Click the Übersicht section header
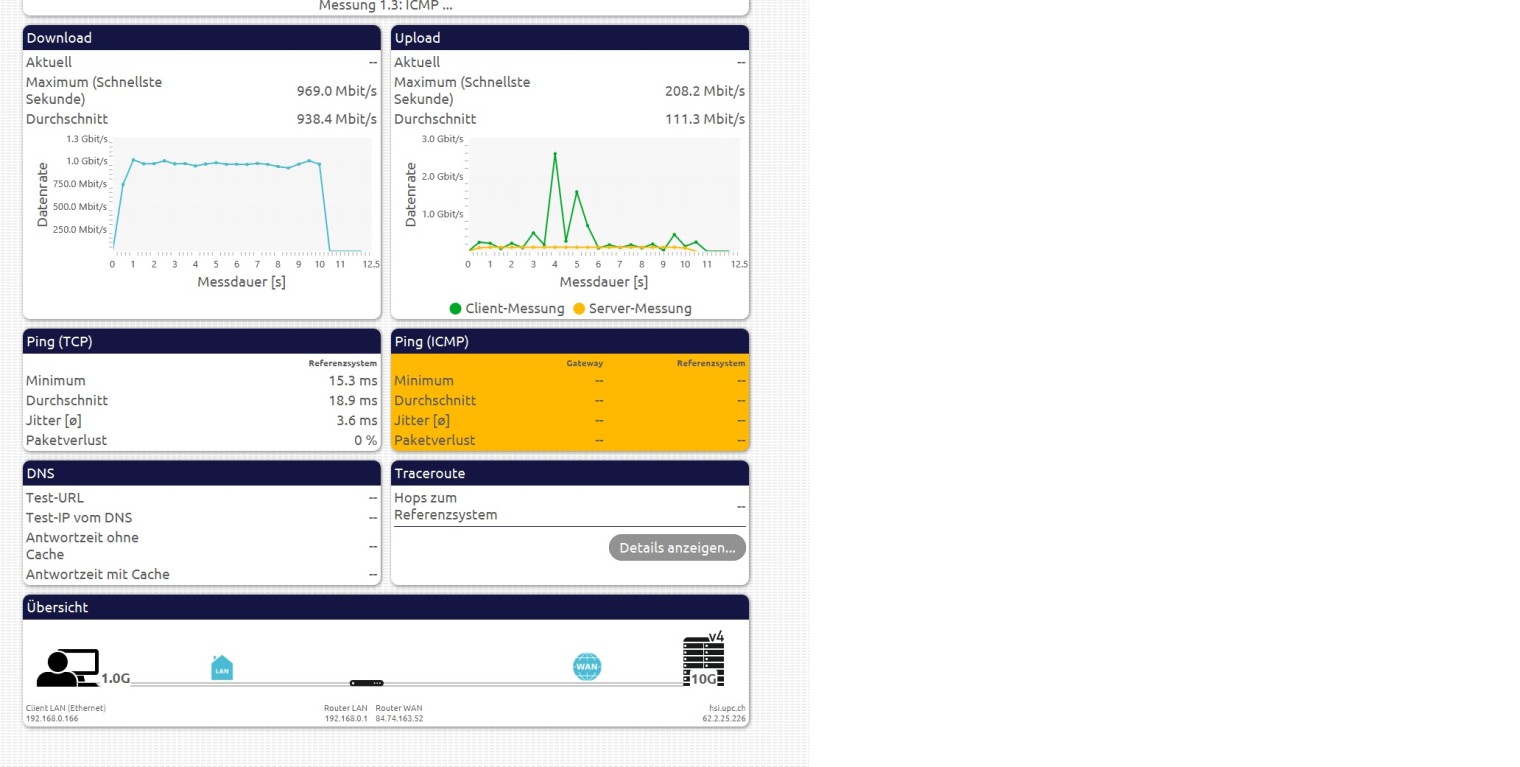Screen dimensions: 1520x767 pos(385,608)
